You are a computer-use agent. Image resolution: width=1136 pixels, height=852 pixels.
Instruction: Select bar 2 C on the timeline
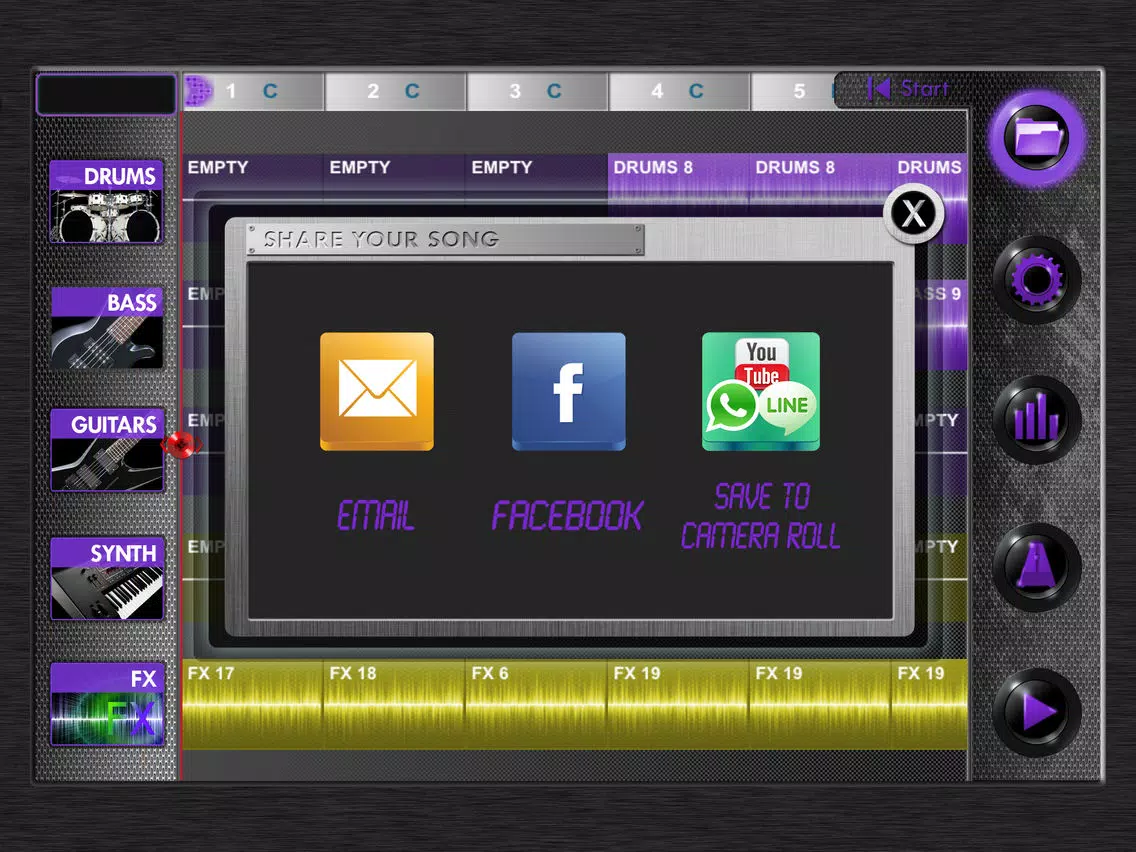(x=396, y=91)
